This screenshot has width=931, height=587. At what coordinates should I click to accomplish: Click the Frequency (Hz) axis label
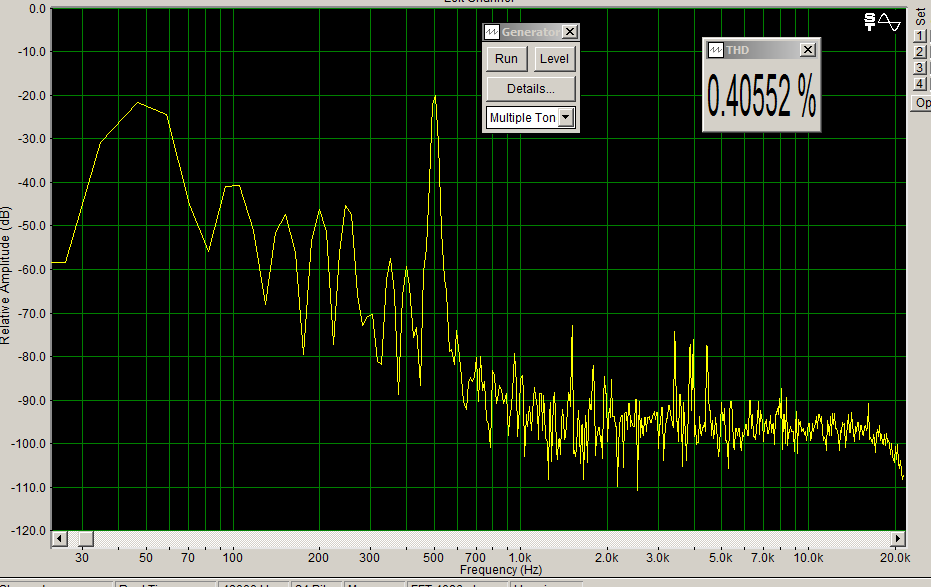click(501, 570)
